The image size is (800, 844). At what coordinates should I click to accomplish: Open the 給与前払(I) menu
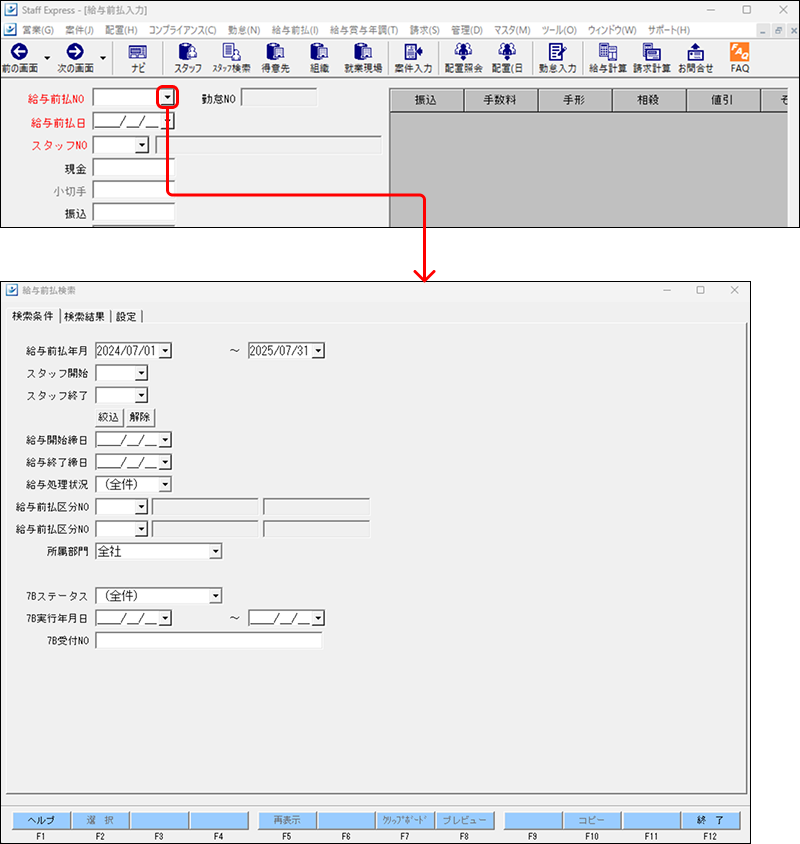(295, 30)
